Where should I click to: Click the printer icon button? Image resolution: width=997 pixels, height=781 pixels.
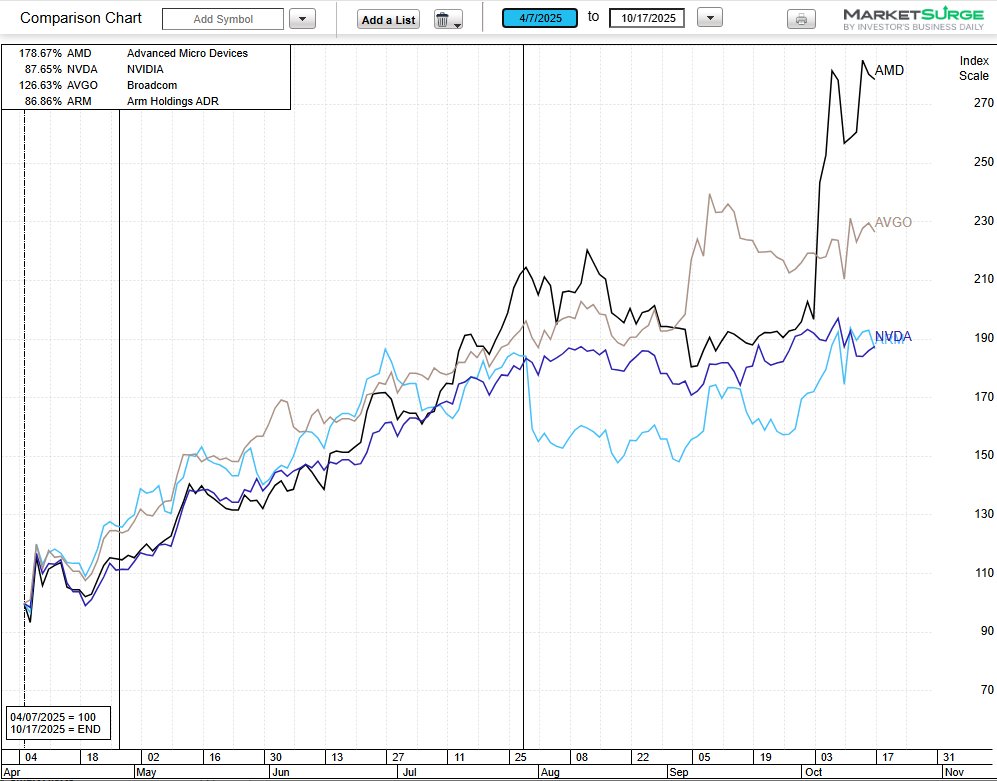point(801,19)
